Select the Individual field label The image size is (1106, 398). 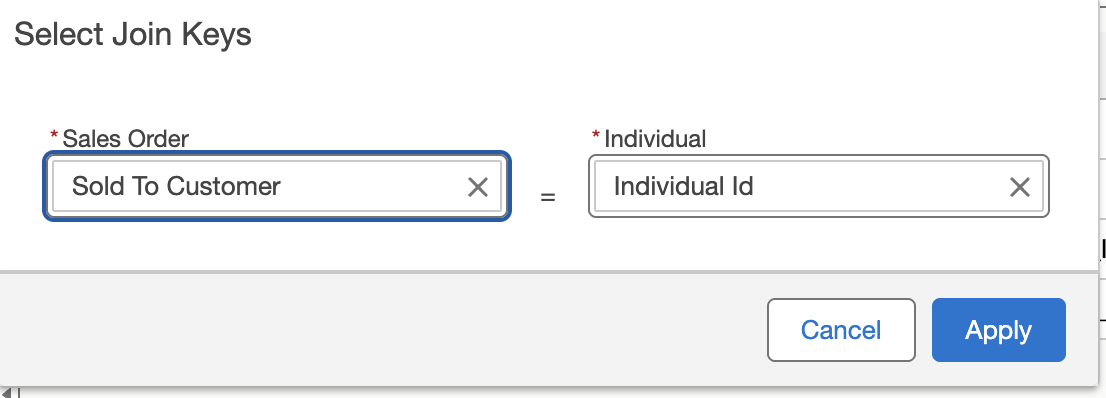(655, 138)
